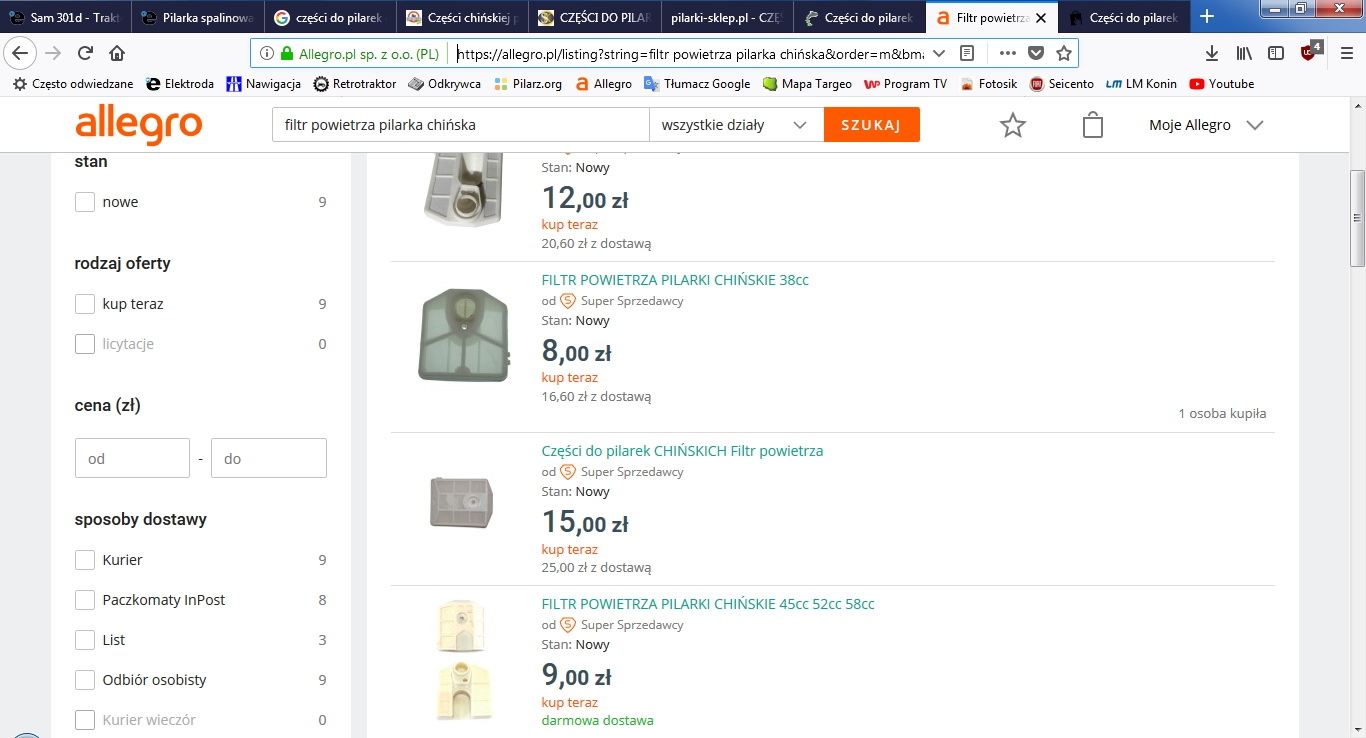
Task: Expand the 'wszystkie działy' category dropdown
Action: tap(736, 125)
